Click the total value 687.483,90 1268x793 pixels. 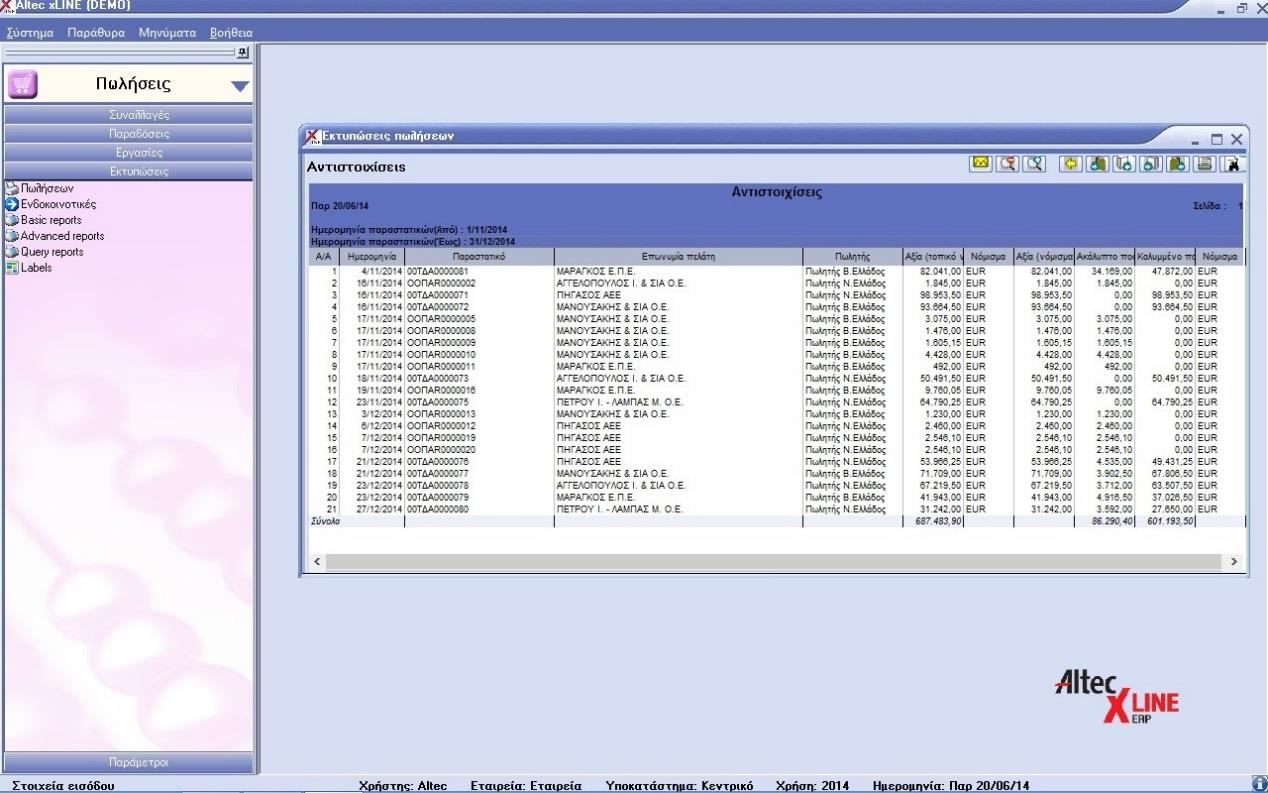pyautogui.click(x=938, y=522)
